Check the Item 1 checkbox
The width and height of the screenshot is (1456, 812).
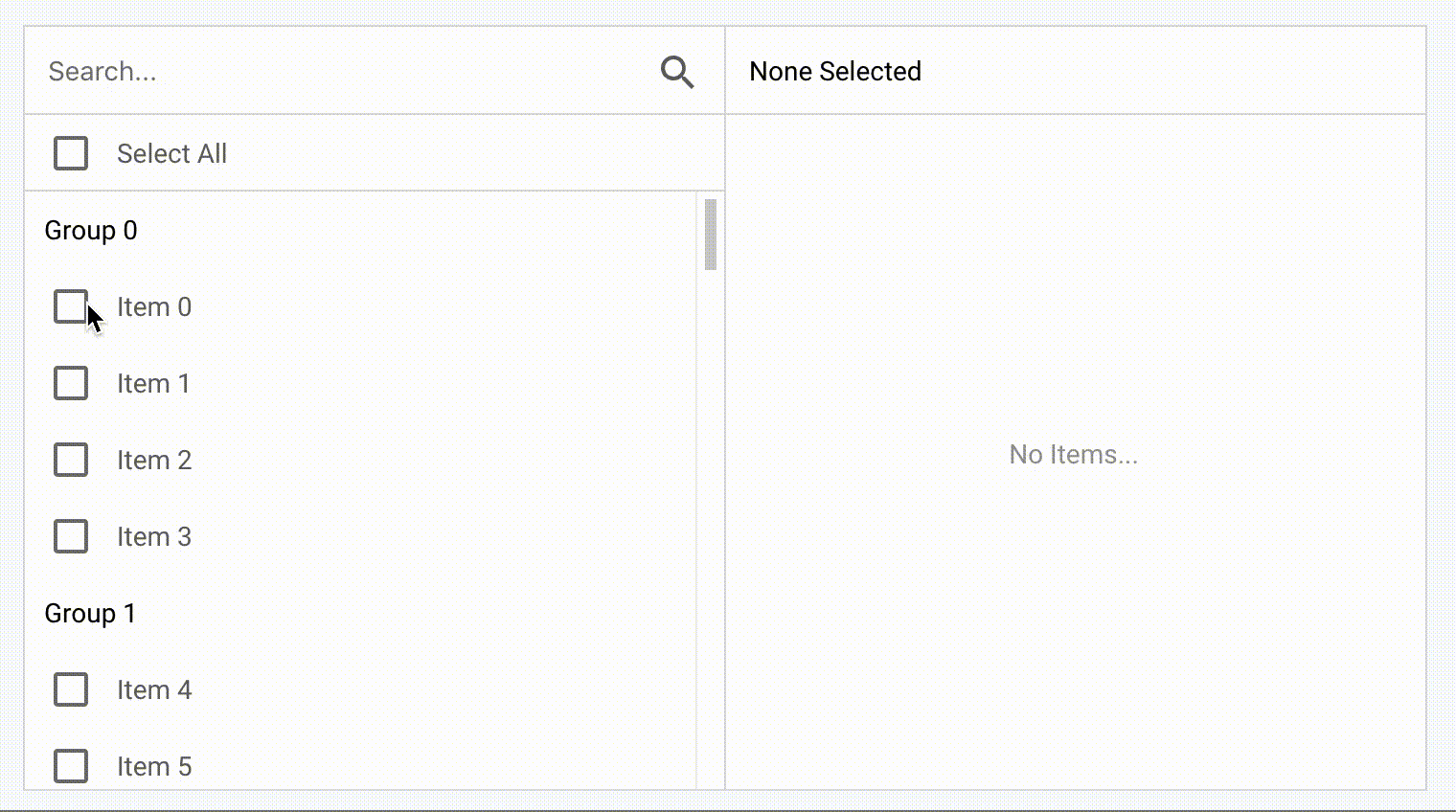[x=71, y=383]
